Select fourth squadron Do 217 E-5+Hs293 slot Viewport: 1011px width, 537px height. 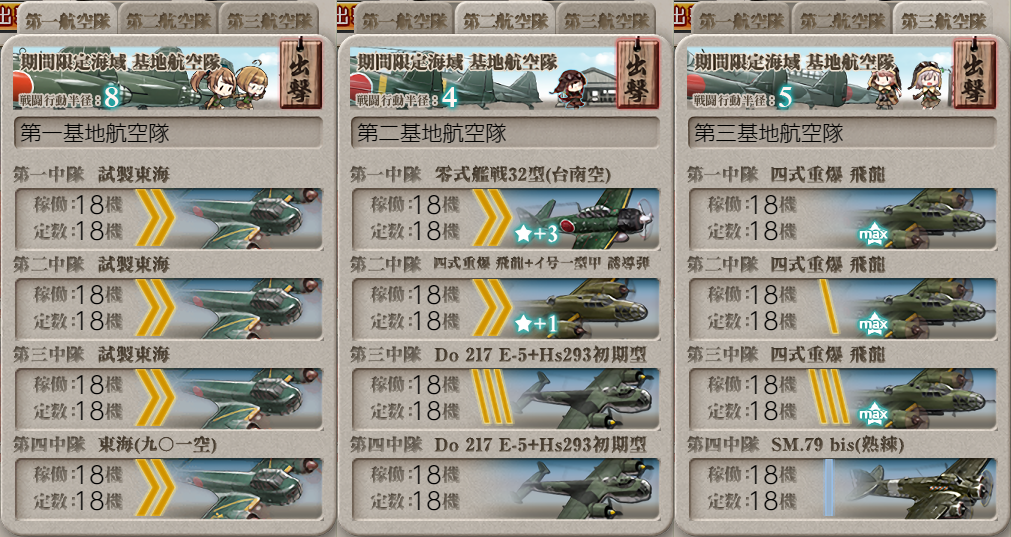[x=505, y=489]
